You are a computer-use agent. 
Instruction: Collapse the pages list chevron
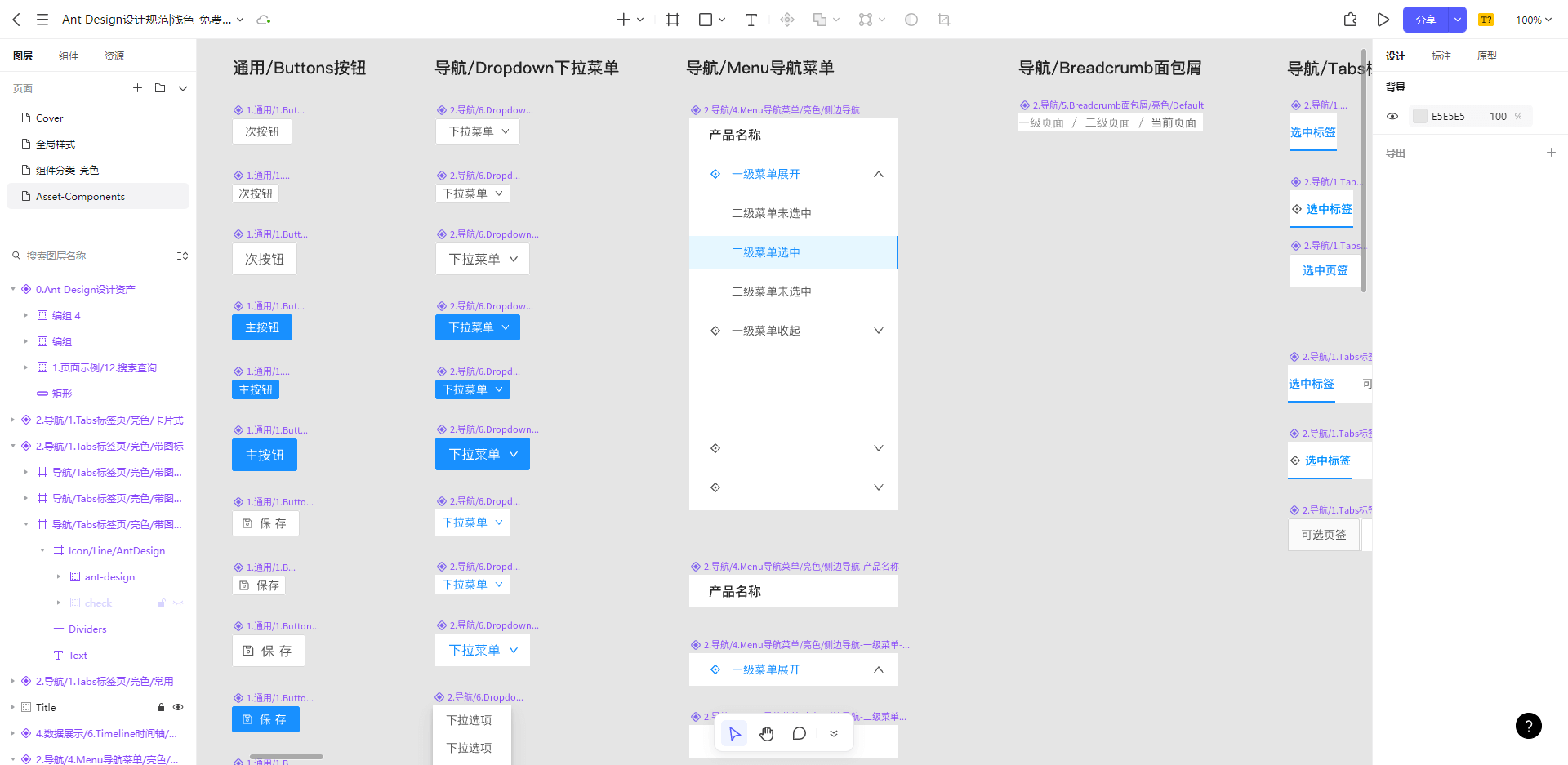coord(183,88)
